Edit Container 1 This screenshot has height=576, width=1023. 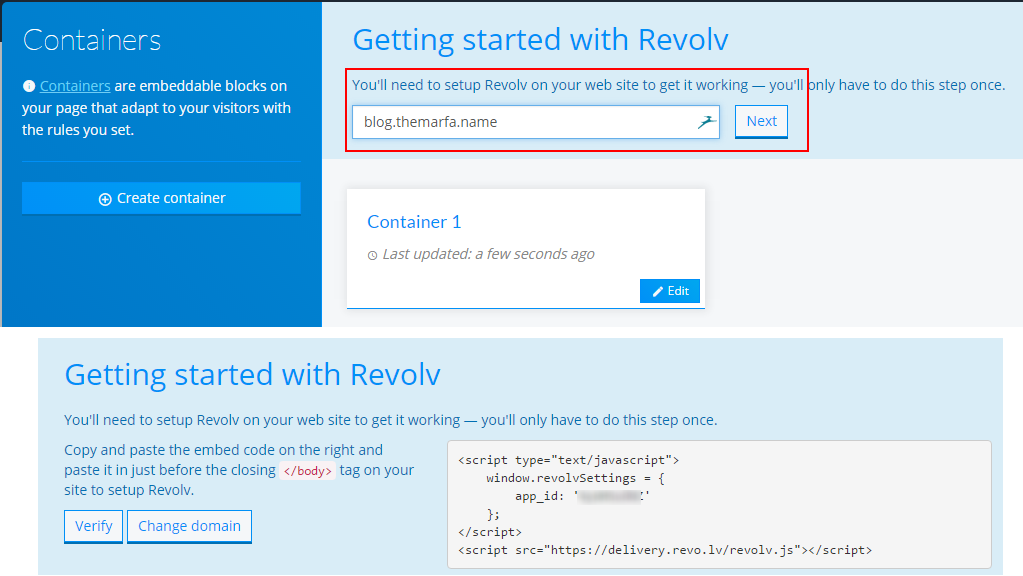pyautogui.click(x=669, y=290)
